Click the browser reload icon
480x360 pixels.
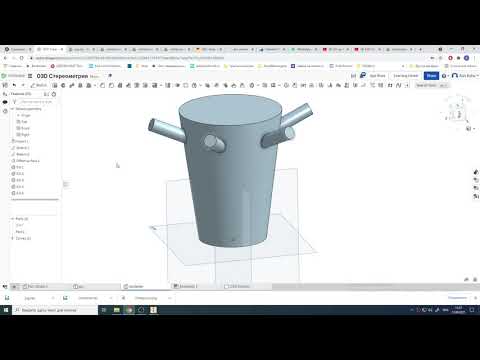[x=22, y=58]
